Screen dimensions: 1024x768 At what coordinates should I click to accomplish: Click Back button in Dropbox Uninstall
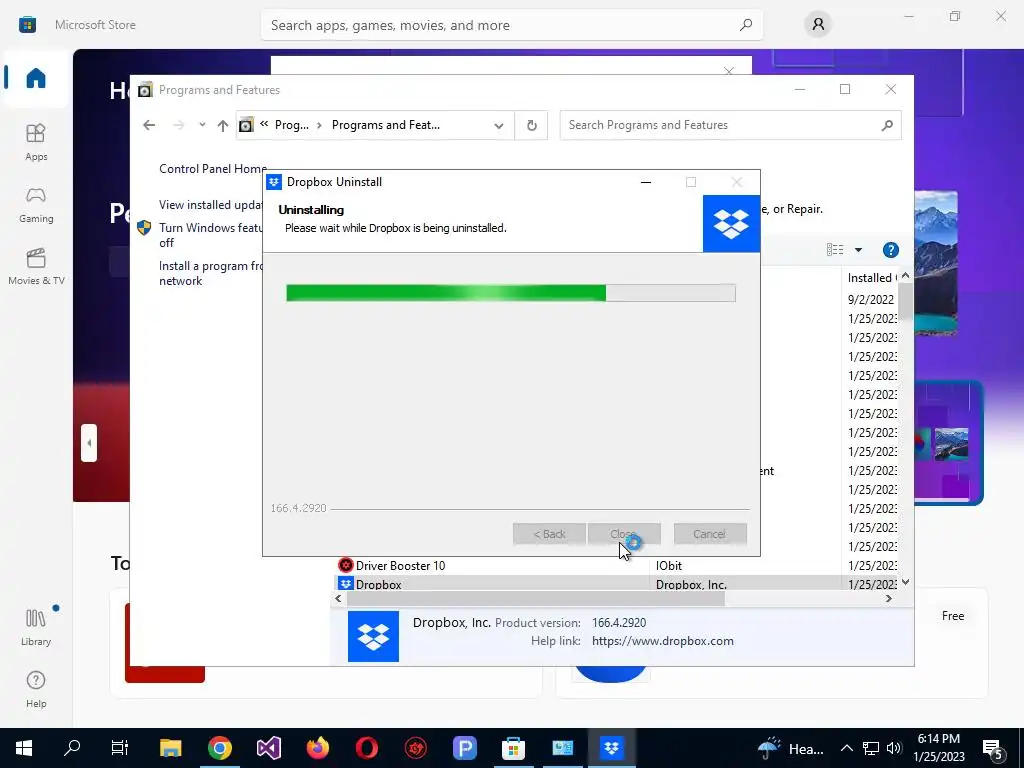coord(549,534)
